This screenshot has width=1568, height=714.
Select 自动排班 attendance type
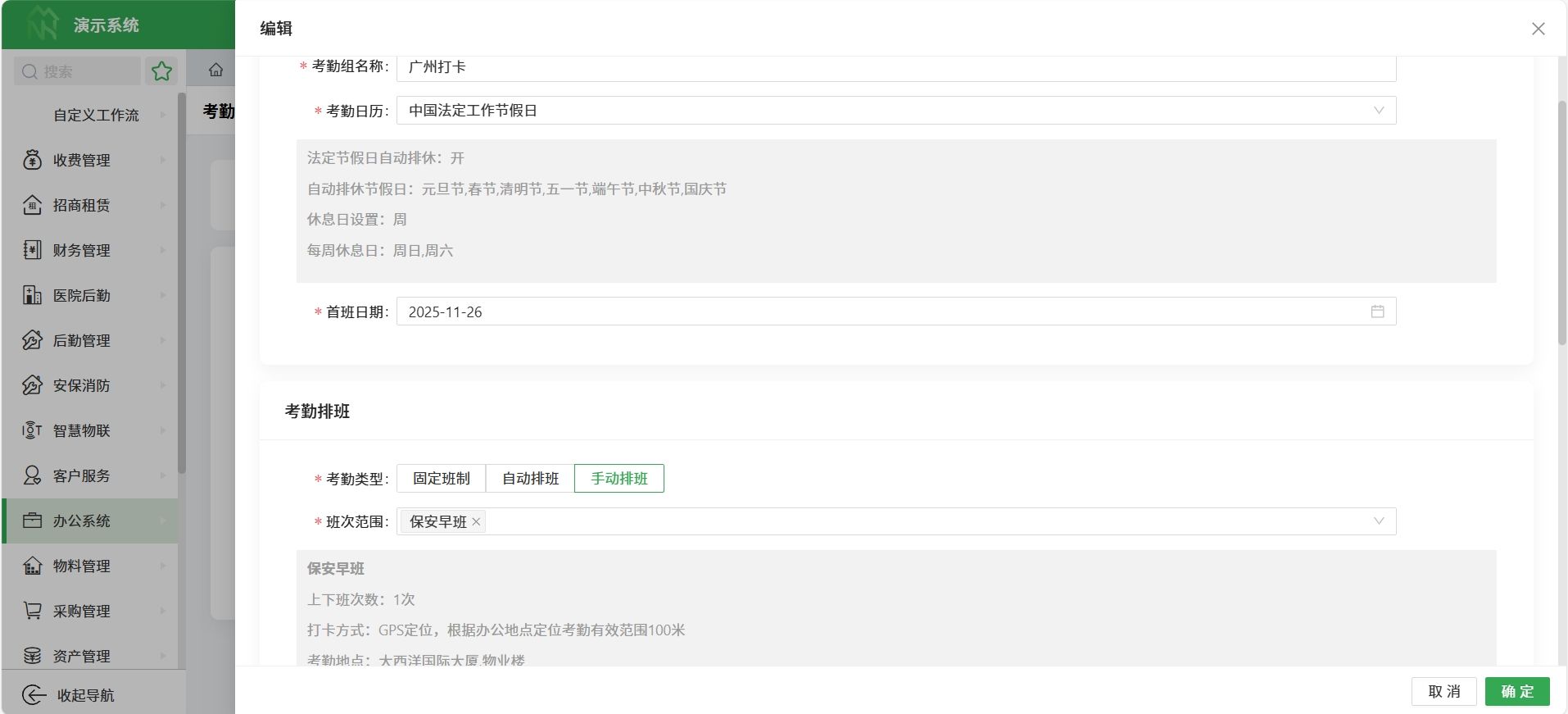tap(530, 479)
